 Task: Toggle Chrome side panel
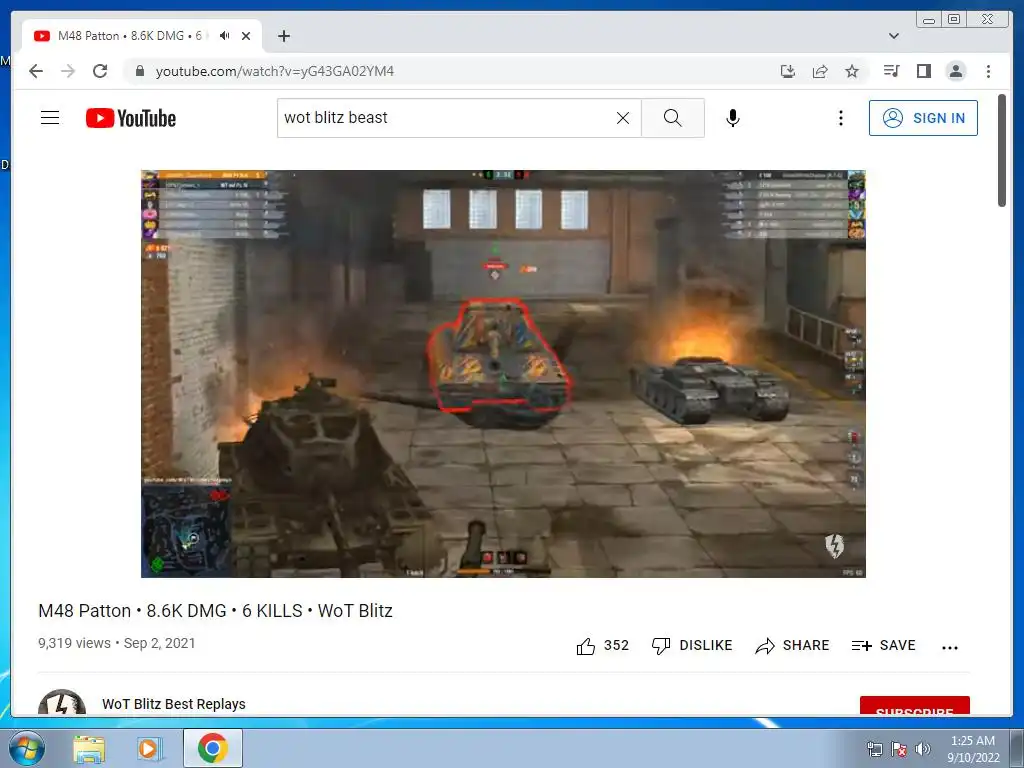[923, 71]
